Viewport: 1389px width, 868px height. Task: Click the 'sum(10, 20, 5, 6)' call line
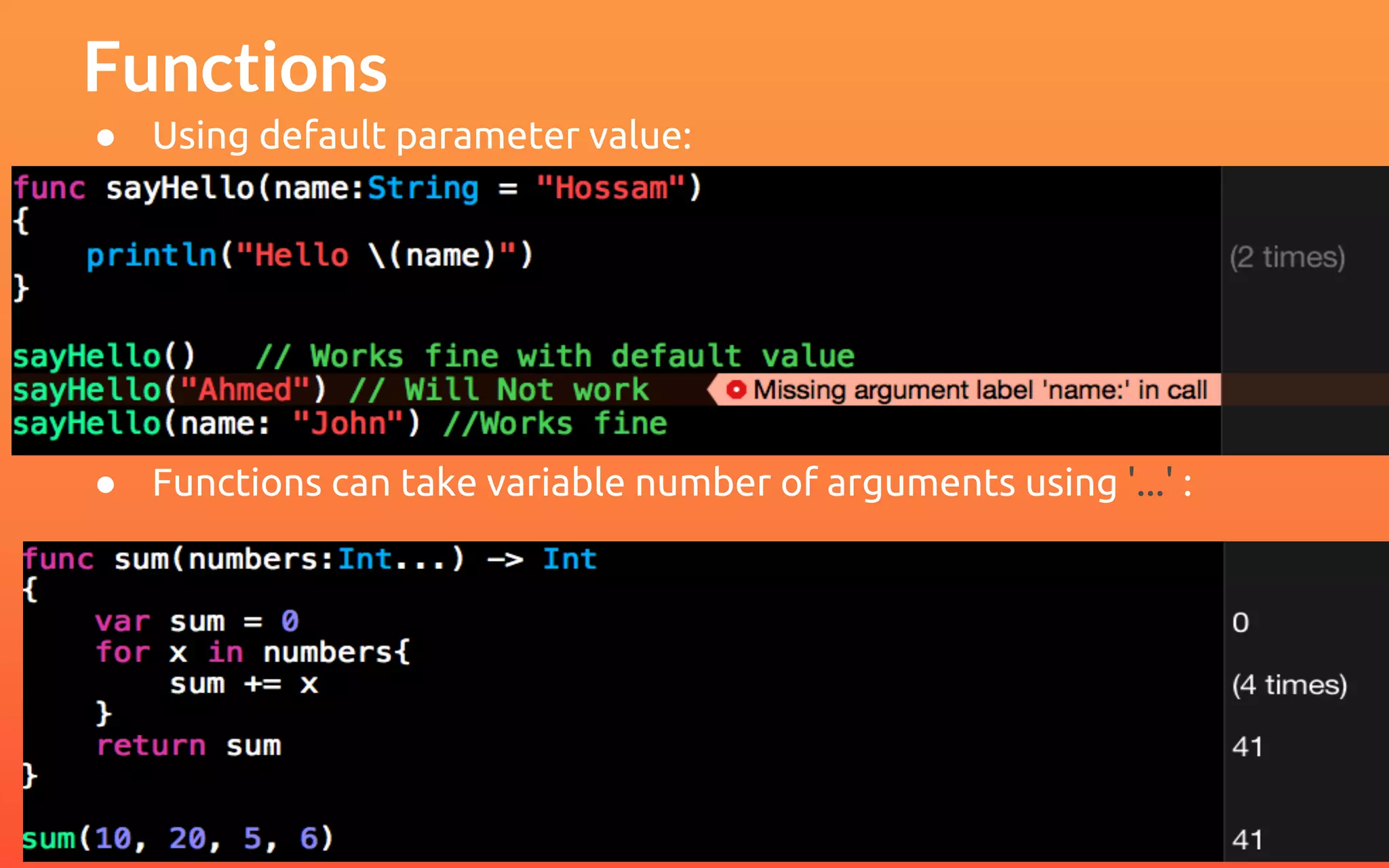178,839
